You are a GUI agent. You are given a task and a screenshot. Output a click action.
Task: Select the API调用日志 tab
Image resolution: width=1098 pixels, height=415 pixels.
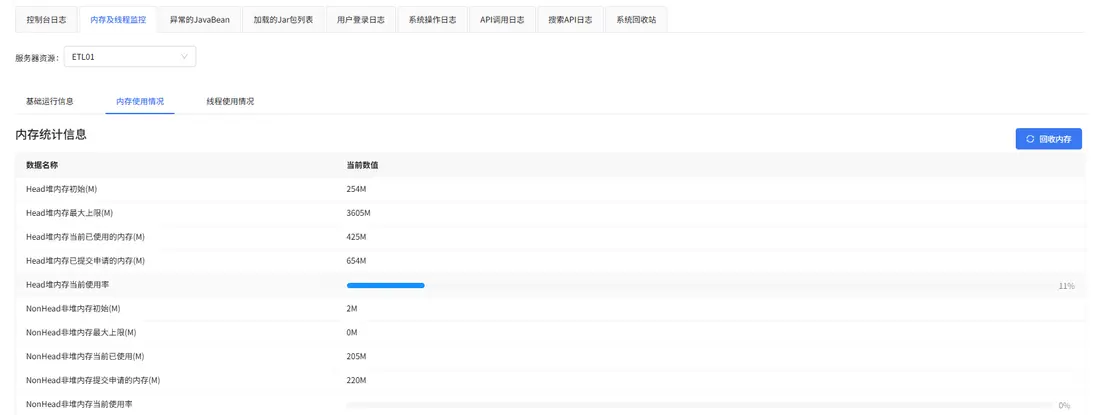[503, 20]
